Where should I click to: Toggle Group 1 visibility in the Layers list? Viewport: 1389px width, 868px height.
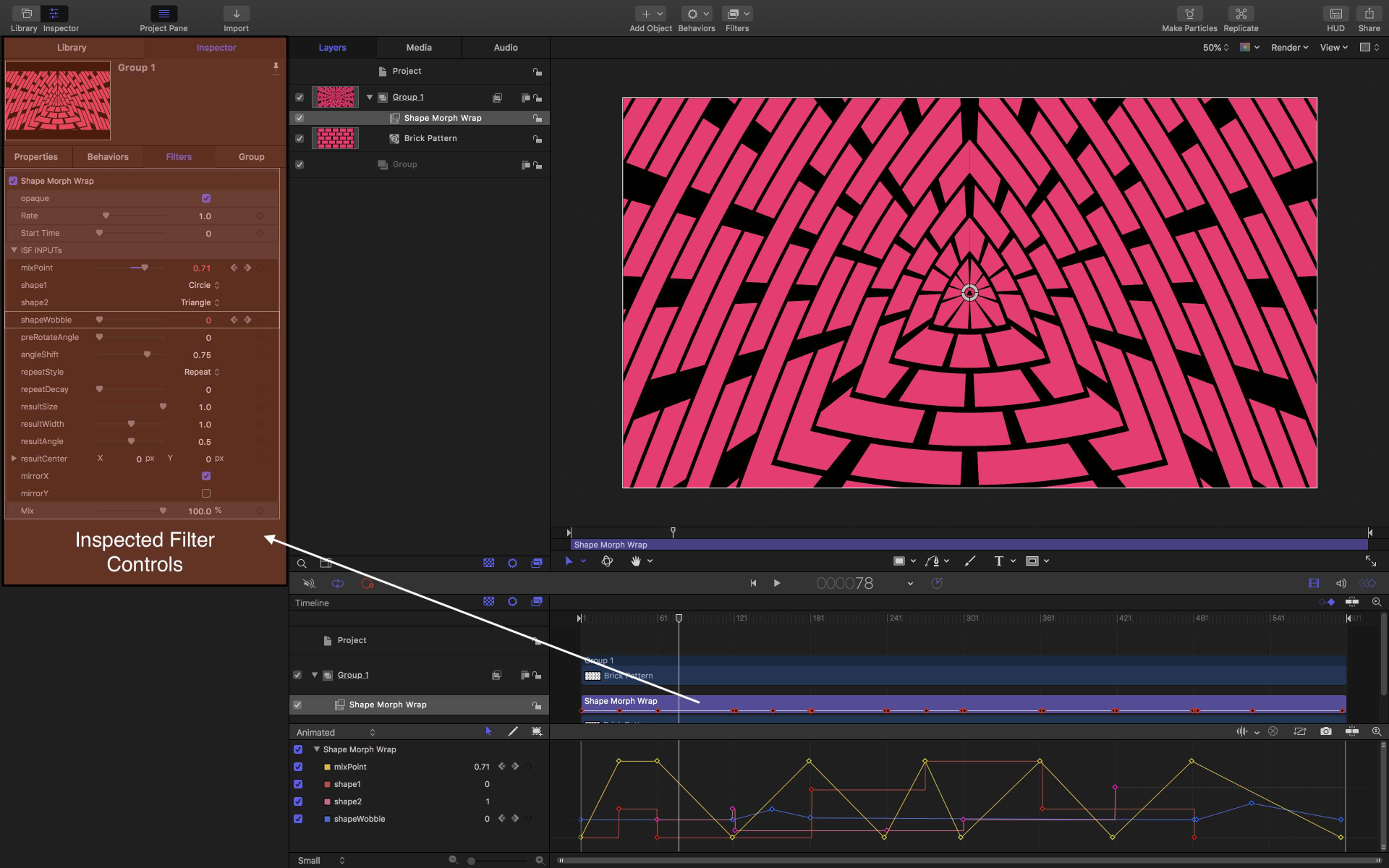pyautogui.click(x=300, y=97)
